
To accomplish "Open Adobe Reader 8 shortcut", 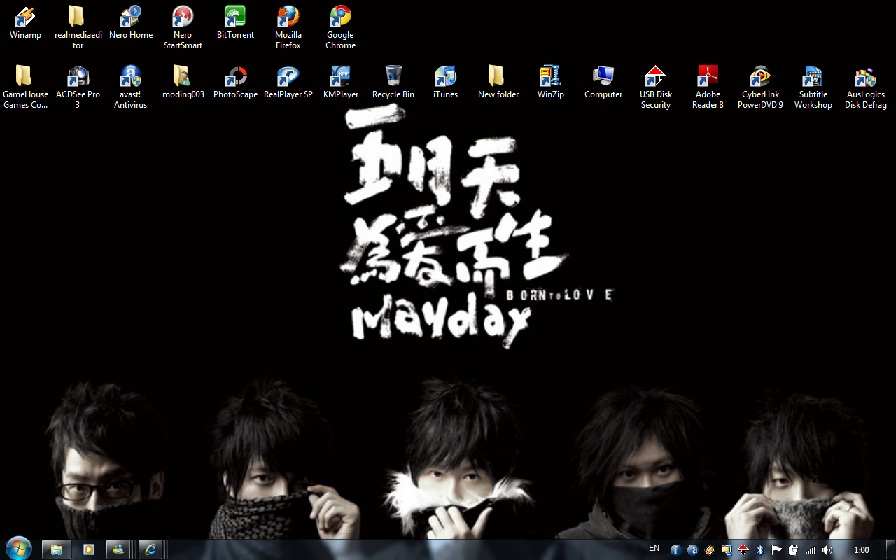I will pyautogui.click(x=708, y=87).
